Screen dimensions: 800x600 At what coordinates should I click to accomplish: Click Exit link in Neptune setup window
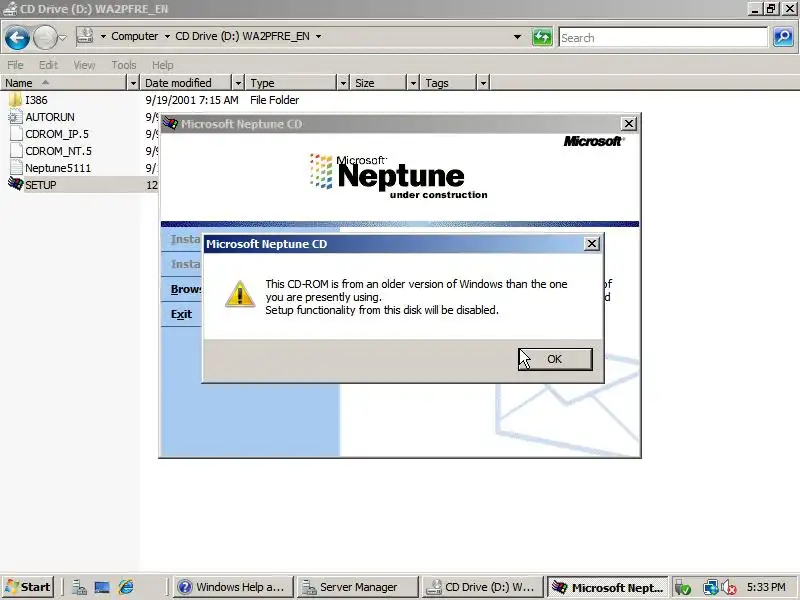coord(181,314)
